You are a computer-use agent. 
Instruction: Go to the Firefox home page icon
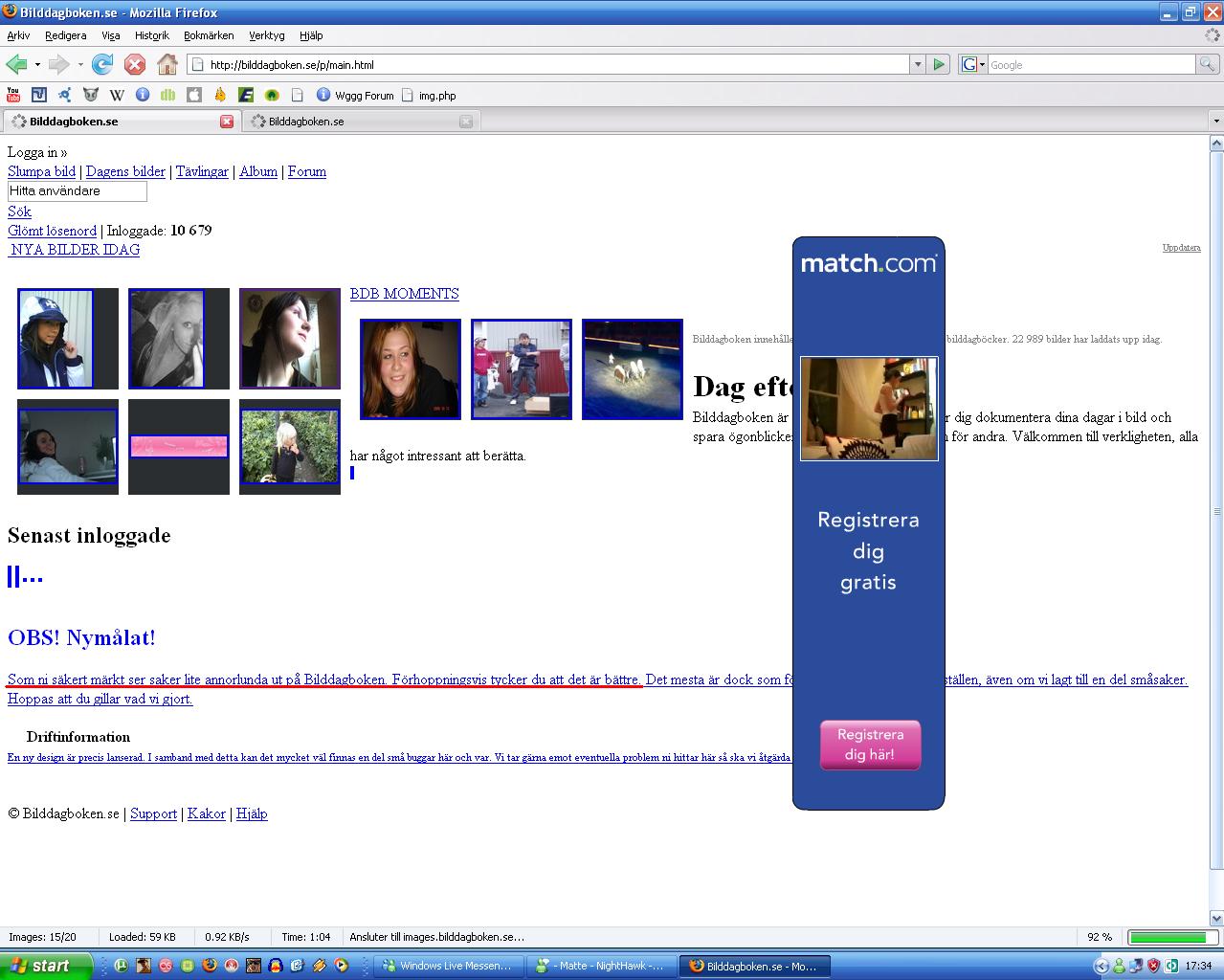point(167,64)
